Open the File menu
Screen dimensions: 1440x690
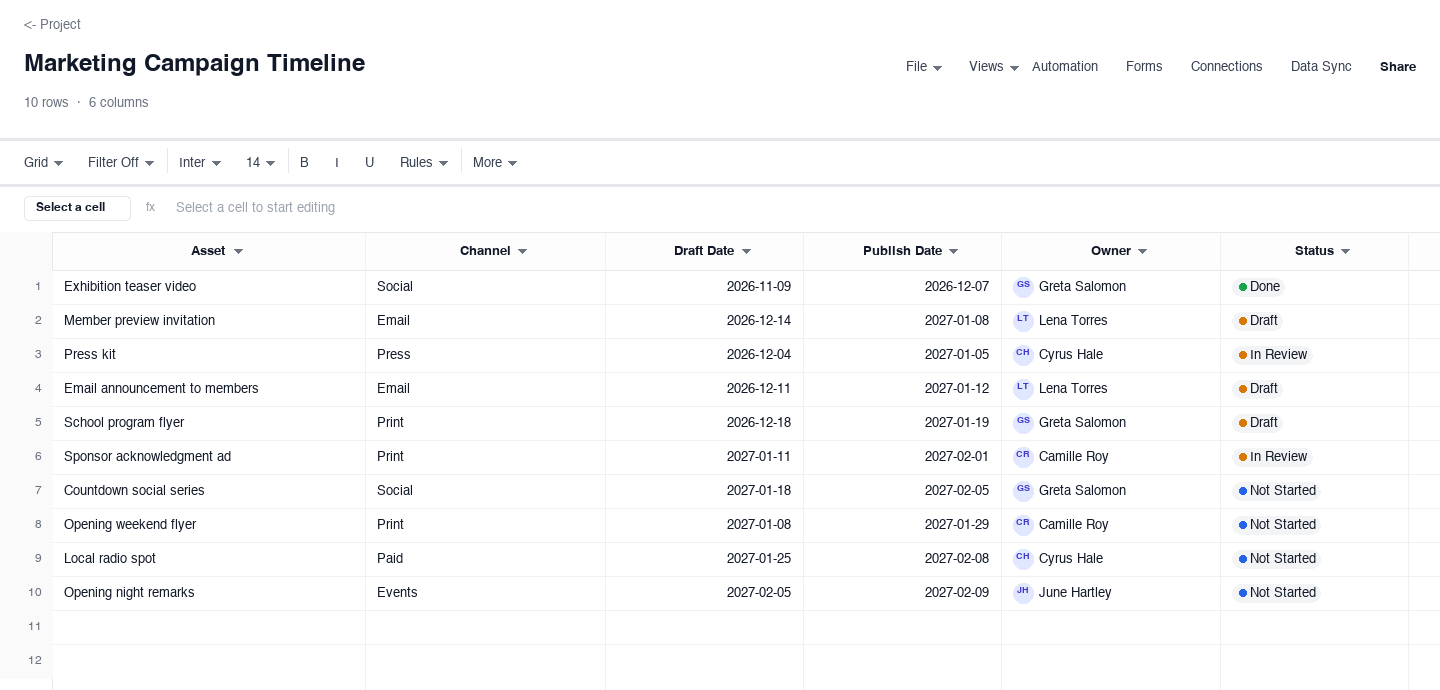click(x=924, y=67)
